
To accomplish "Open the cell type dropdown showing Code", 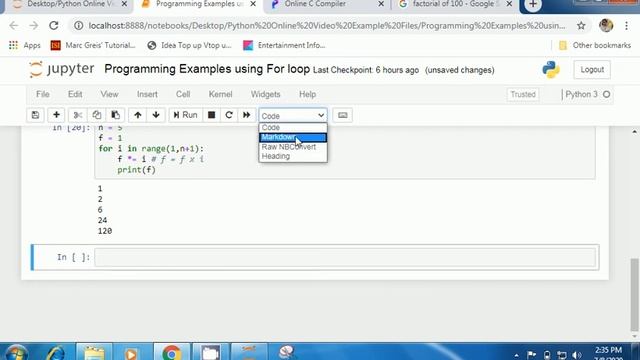I will point(293,116).
